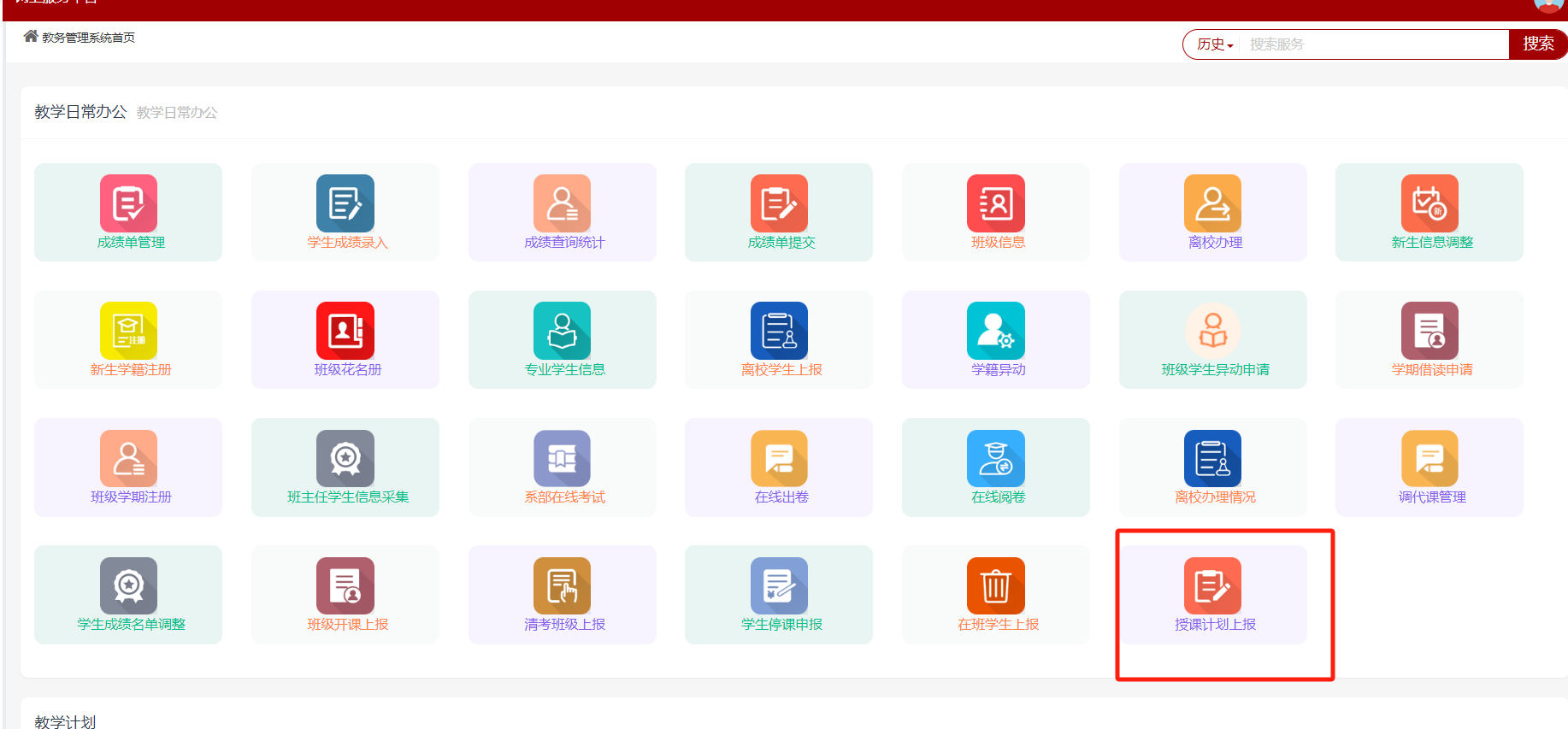Screen dimensions: 1568x729
Task: Open the 成绩单管理 icon
Action: (x=128, y=203)
